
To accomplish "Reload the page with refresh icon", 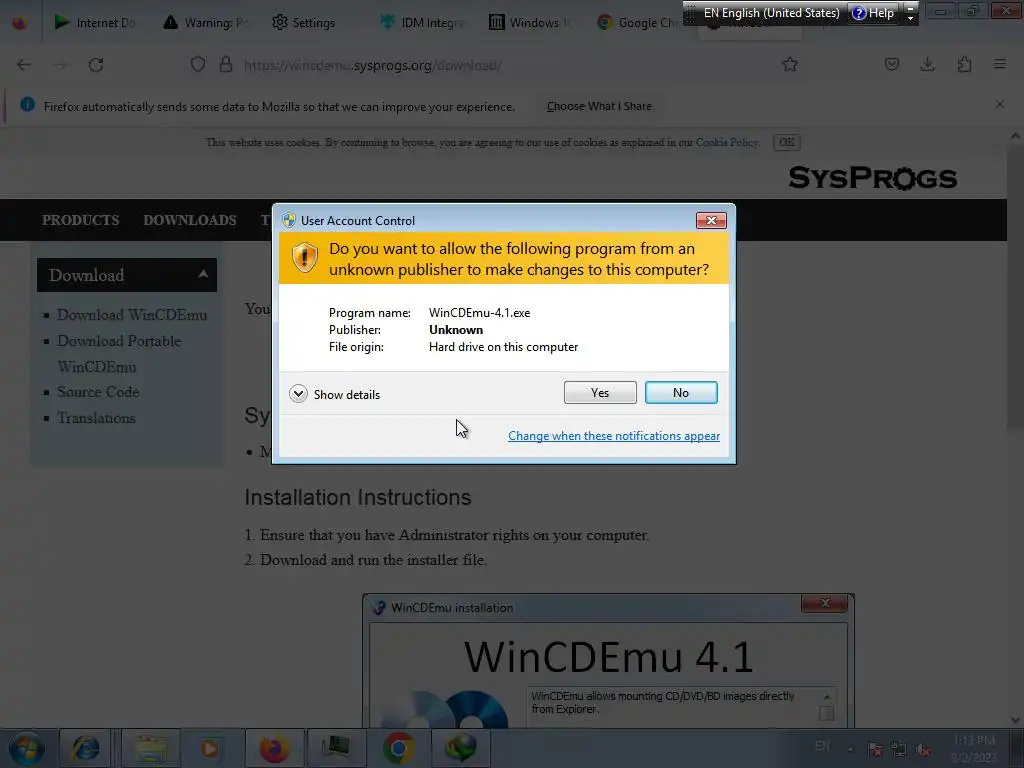I will [x=96, y=65].
